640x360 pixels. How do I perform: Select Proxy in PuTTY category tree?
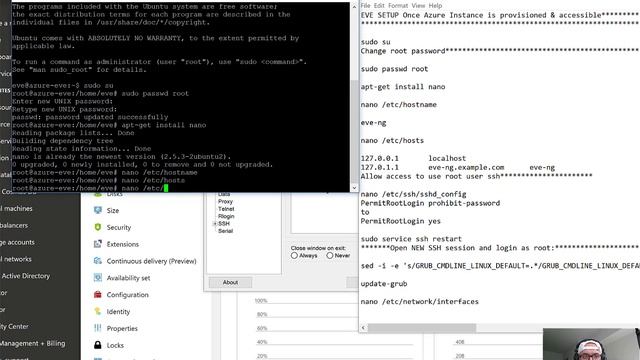pos(225,201)
